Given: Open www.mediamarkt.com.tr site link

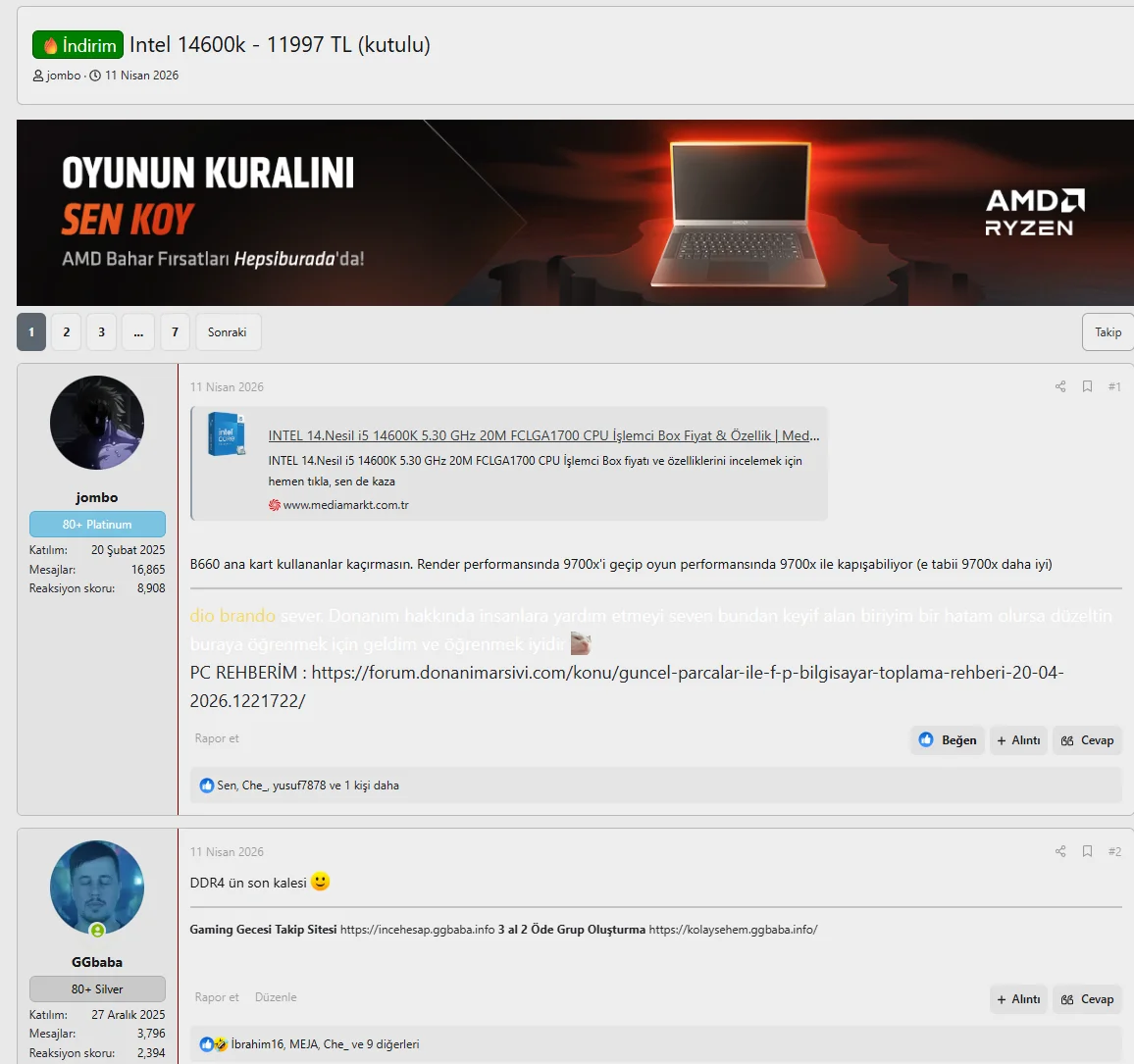Looking at the screenshot, I should [x=345, y=504].
